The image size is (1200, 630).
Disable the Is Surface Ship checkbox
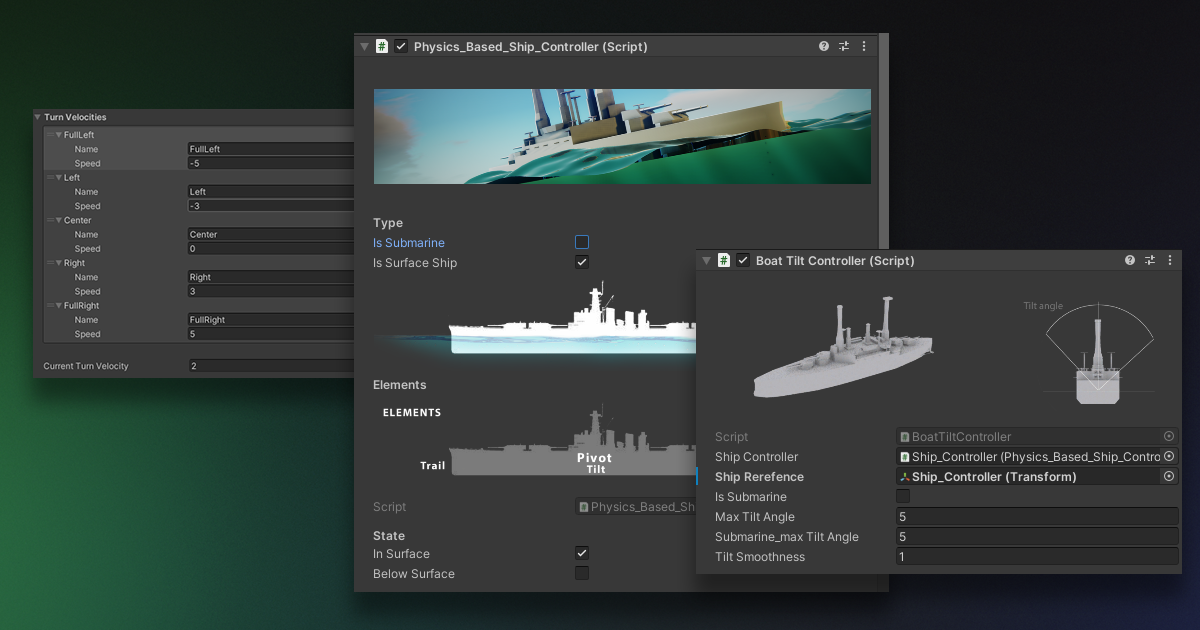tap(581, 262)
